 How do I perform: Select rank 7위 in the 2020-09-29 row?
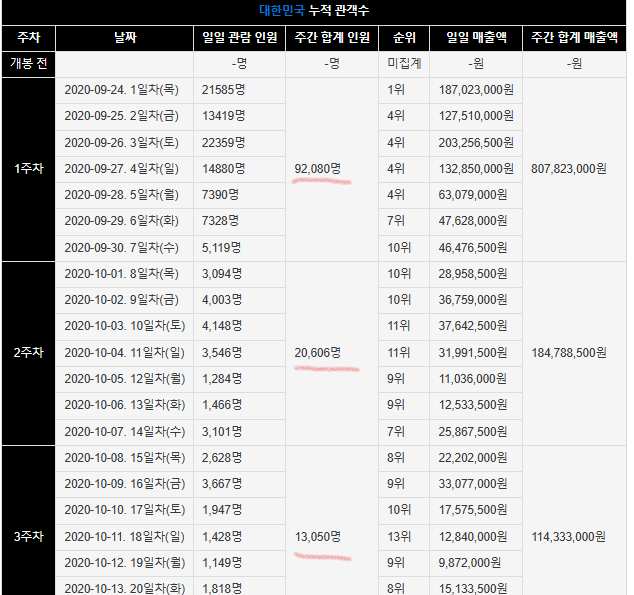click(x=396, y=221)
